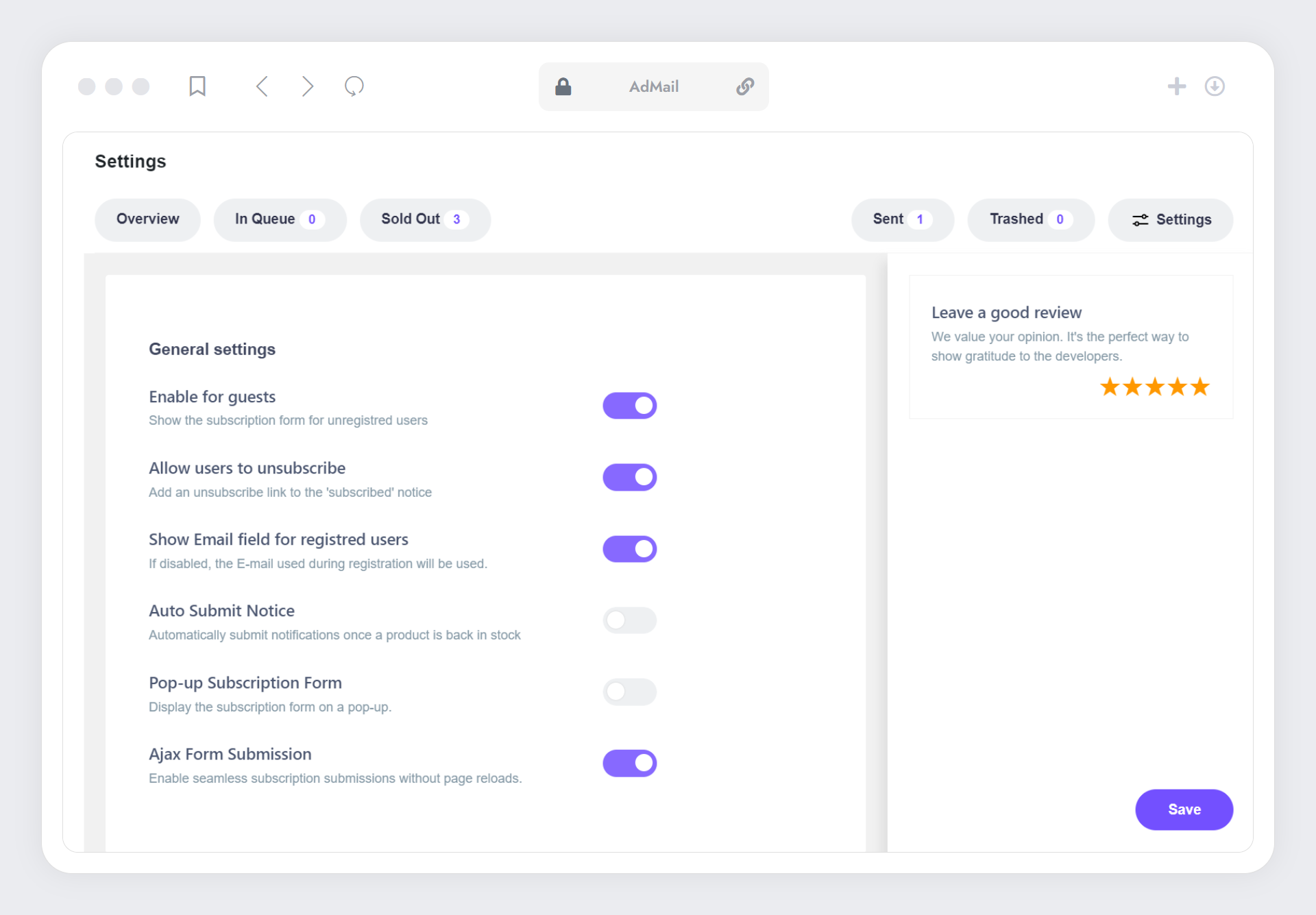This screenshot has width=1316, height=915.
Task: Click the AdMail address bar
Action: point(653,87)
